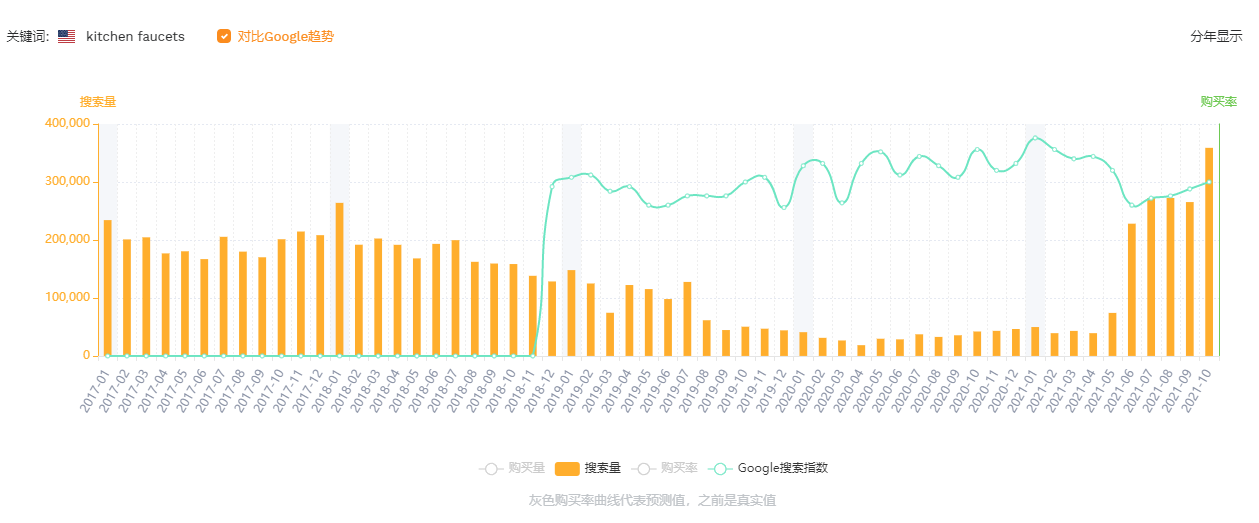Click the US flag icon beside keyword
Viewport: 1259px width, 523px height.
coord(66,37)
